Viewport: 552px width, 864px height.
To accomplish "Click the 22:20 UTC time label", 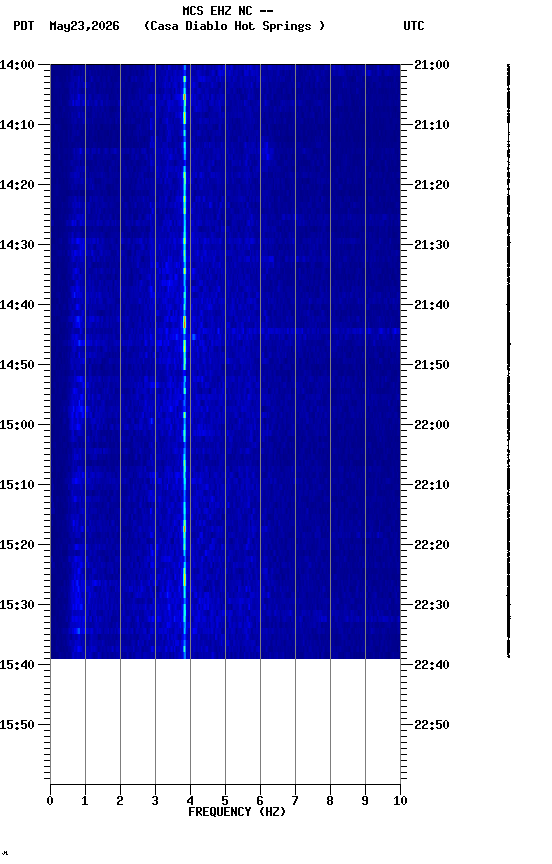I will (x=432, y=545).
